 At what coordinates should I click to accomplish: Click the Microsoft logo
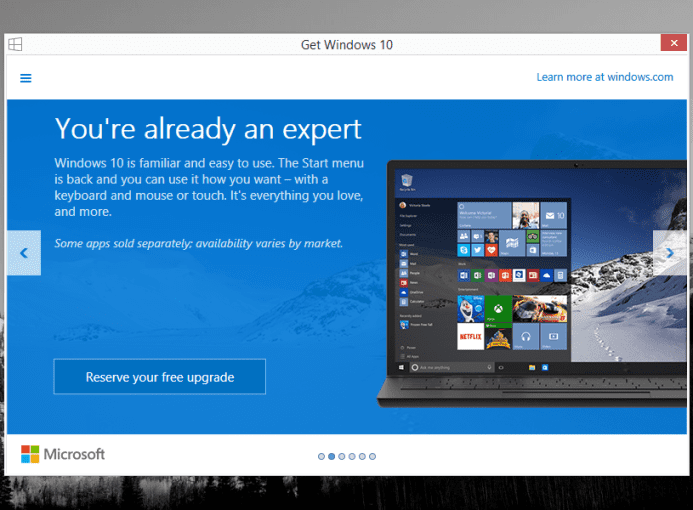pyautogui.click(x=63, y=454)
